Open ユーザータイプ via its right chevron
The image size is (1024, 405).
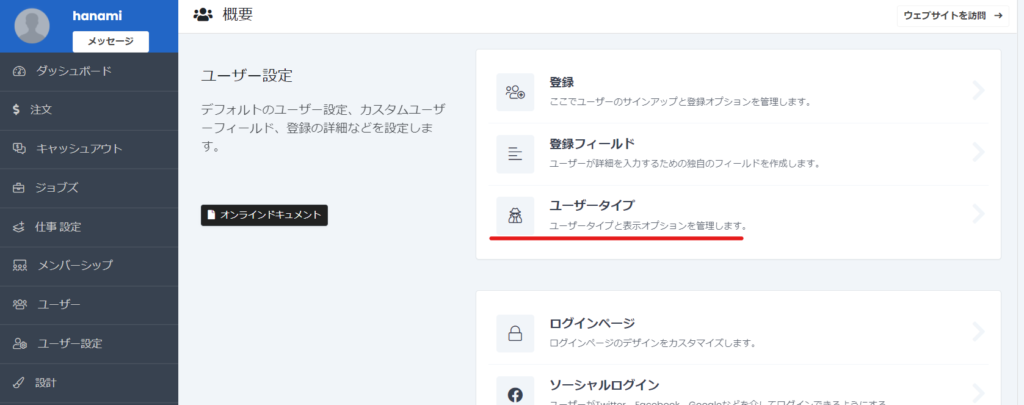tap(978, 214)
